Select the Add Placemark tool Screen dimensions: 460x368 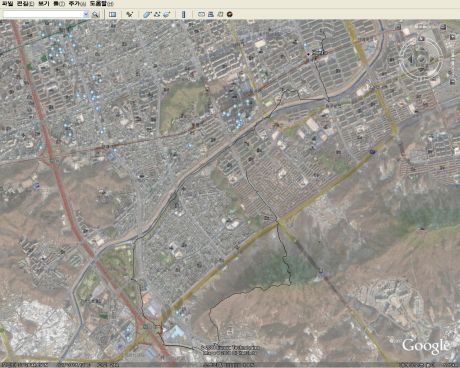coord(130,14)
